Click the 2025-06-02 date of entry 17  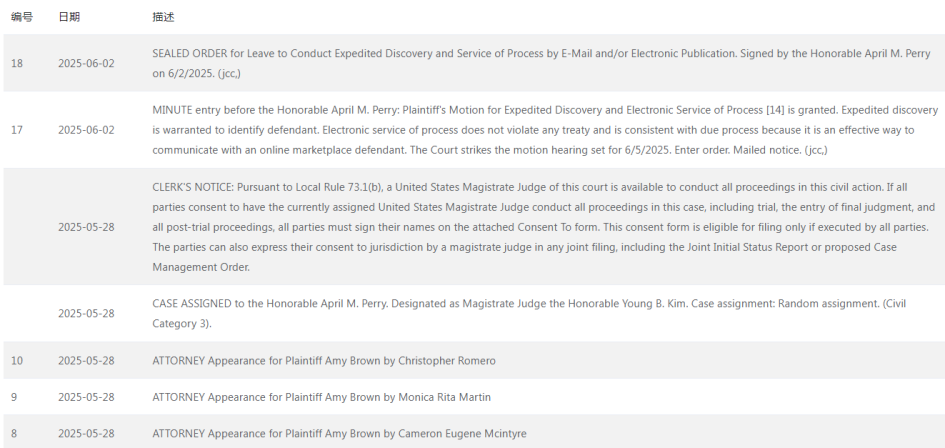86,130
